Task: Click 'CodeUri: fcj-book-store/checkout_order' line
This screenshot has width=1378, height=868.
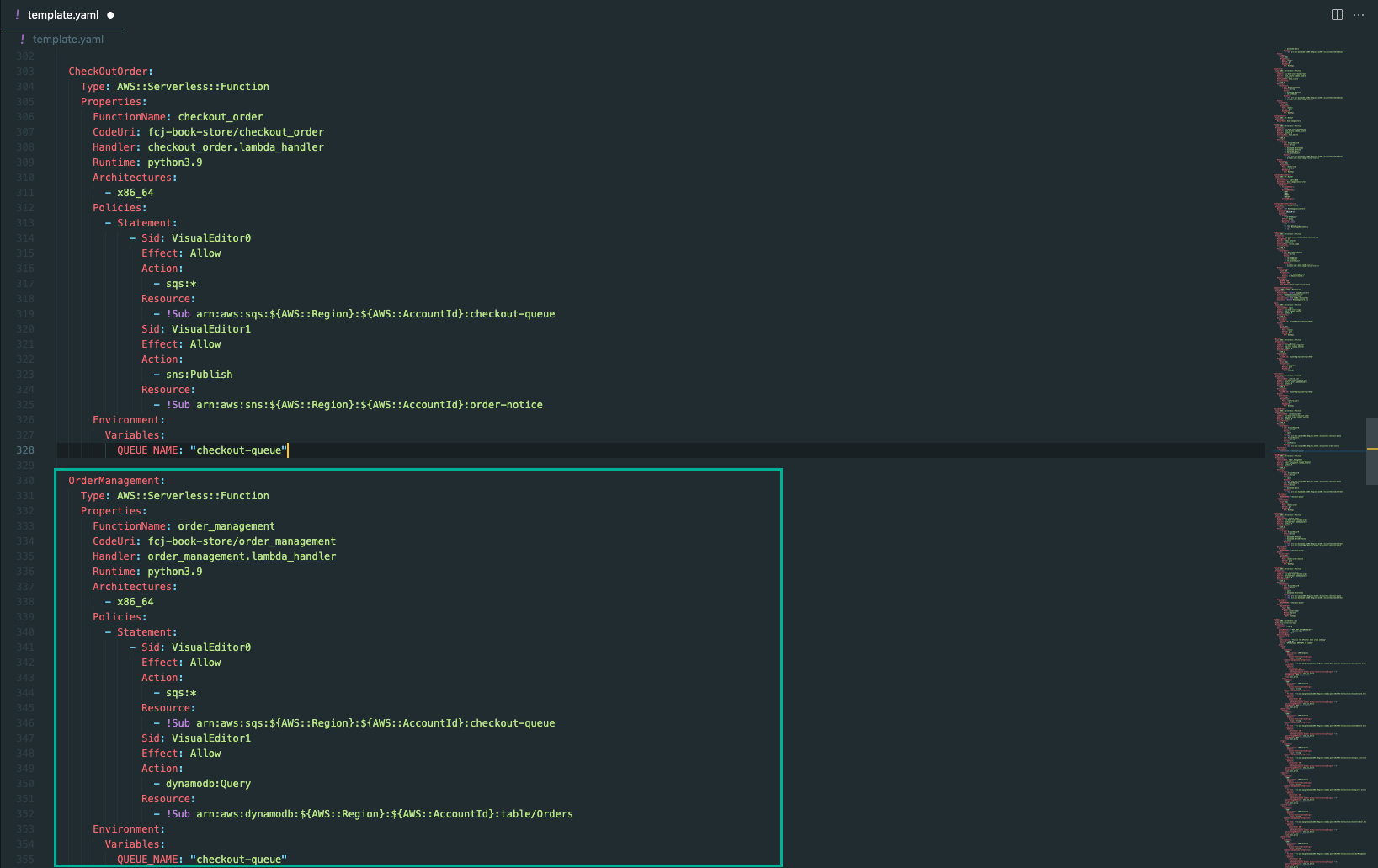Action: 208,132
